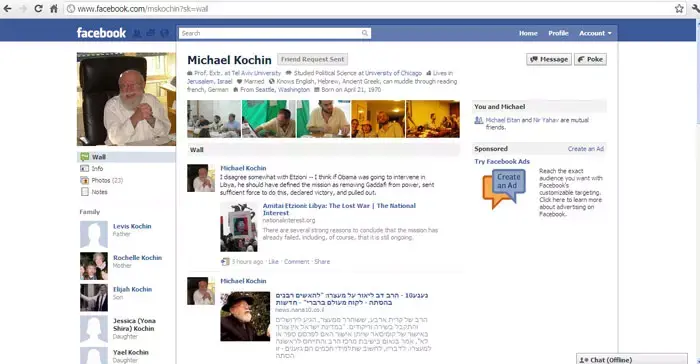Open the Hebrew news article title link
Viewport: 700px width, 364px height.
pyautogui.click(x=352, y=299)
